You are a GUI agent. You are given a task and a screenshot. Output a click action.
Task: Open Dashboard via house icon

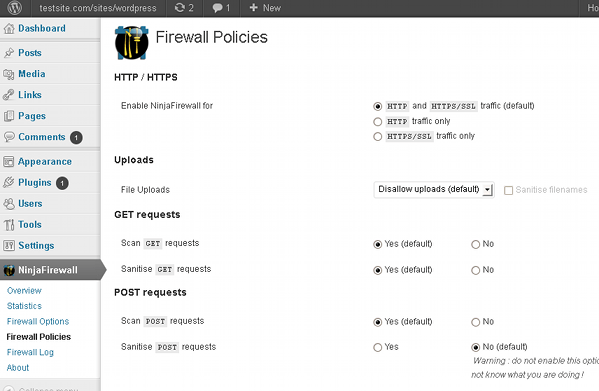pos(9,29)
